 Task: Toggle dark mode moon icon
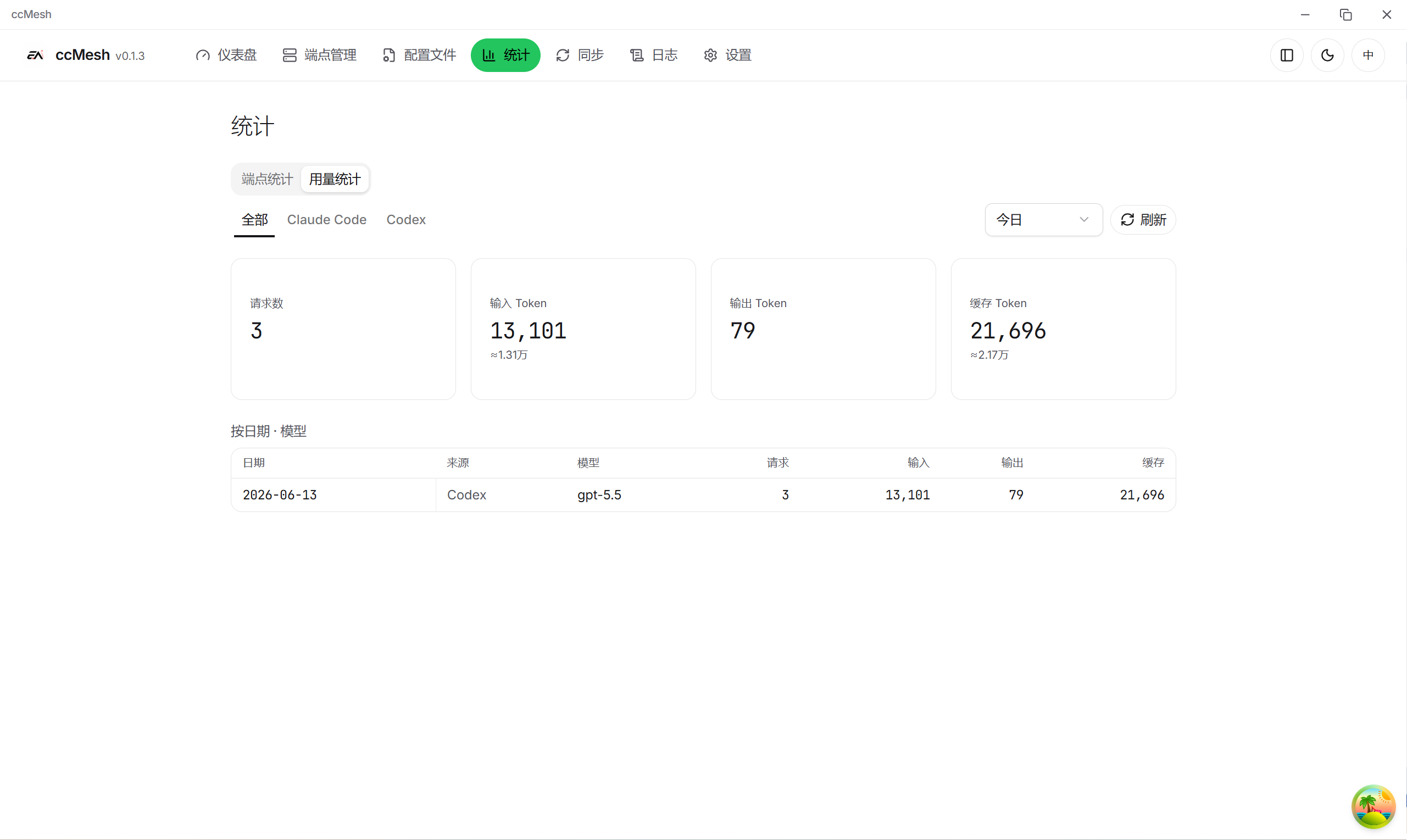[1327, 55]
